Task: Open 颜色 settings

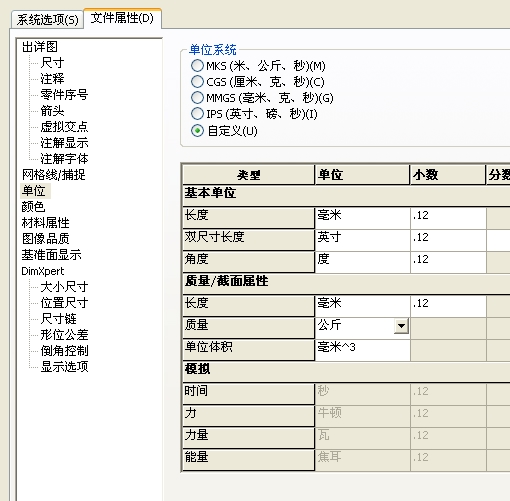Action: [x=33, y=207]
